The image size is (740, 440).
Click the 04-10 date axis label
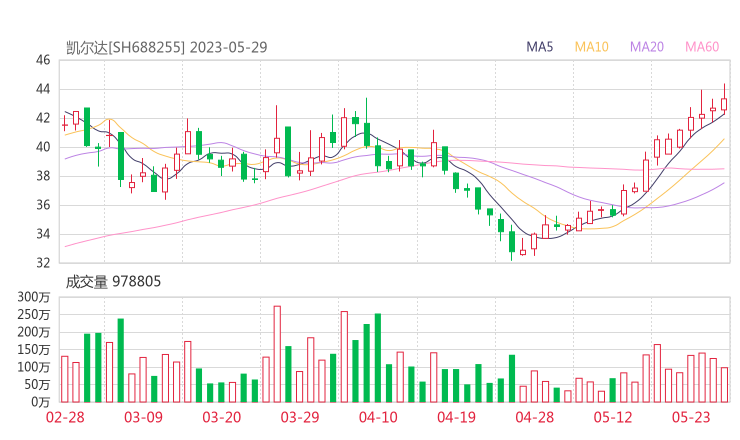click(378, 417)
